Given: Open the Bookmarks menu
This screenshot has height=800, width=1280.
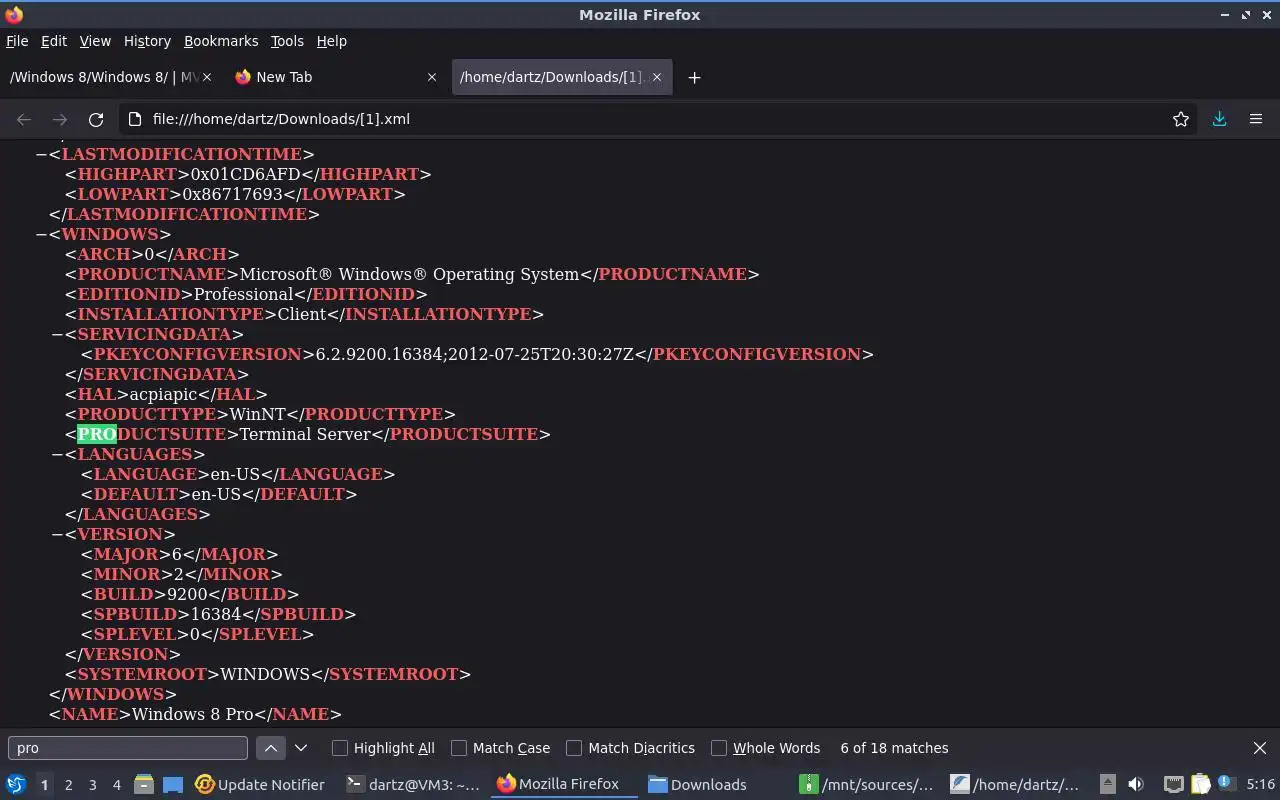Looking at the screenshot, I should (x=221, y=41).
